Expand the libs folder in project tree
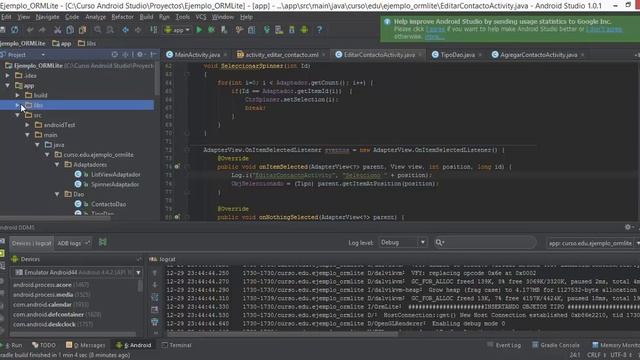640x360 pixels. pyautogui.click(x=18, y=105)
